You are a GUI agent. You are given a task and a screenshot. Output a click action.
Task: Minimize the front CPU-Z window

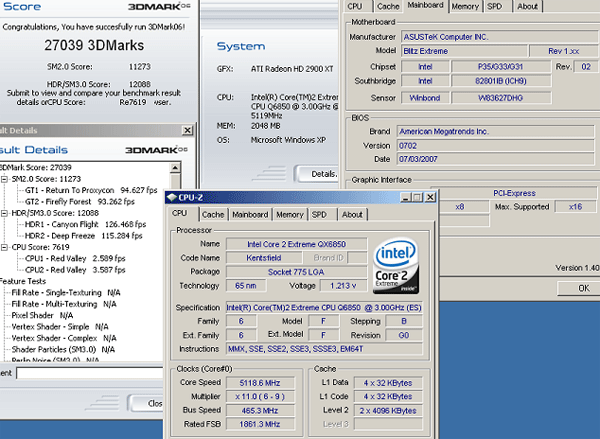(406, 197)
